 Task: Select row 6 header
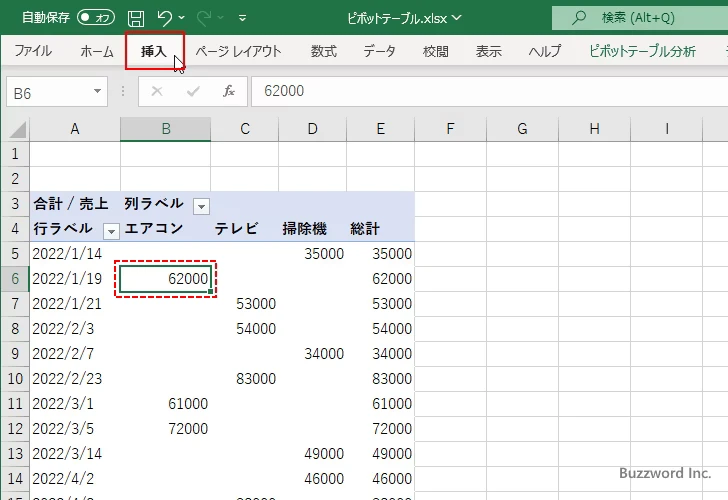(15, 279)
